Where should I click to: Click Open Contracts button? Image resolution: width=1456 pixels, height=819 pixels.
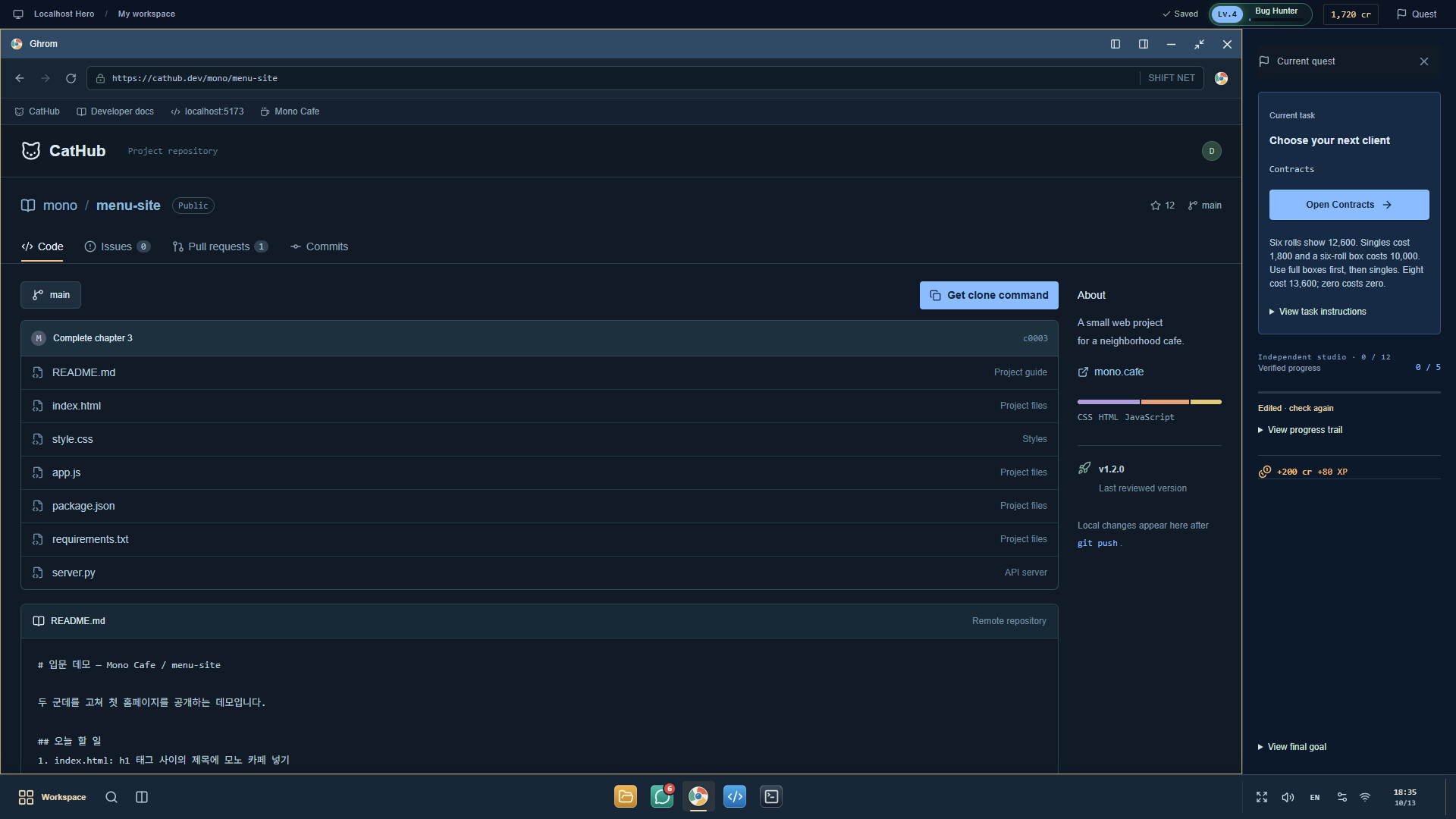coord(1349,205)
